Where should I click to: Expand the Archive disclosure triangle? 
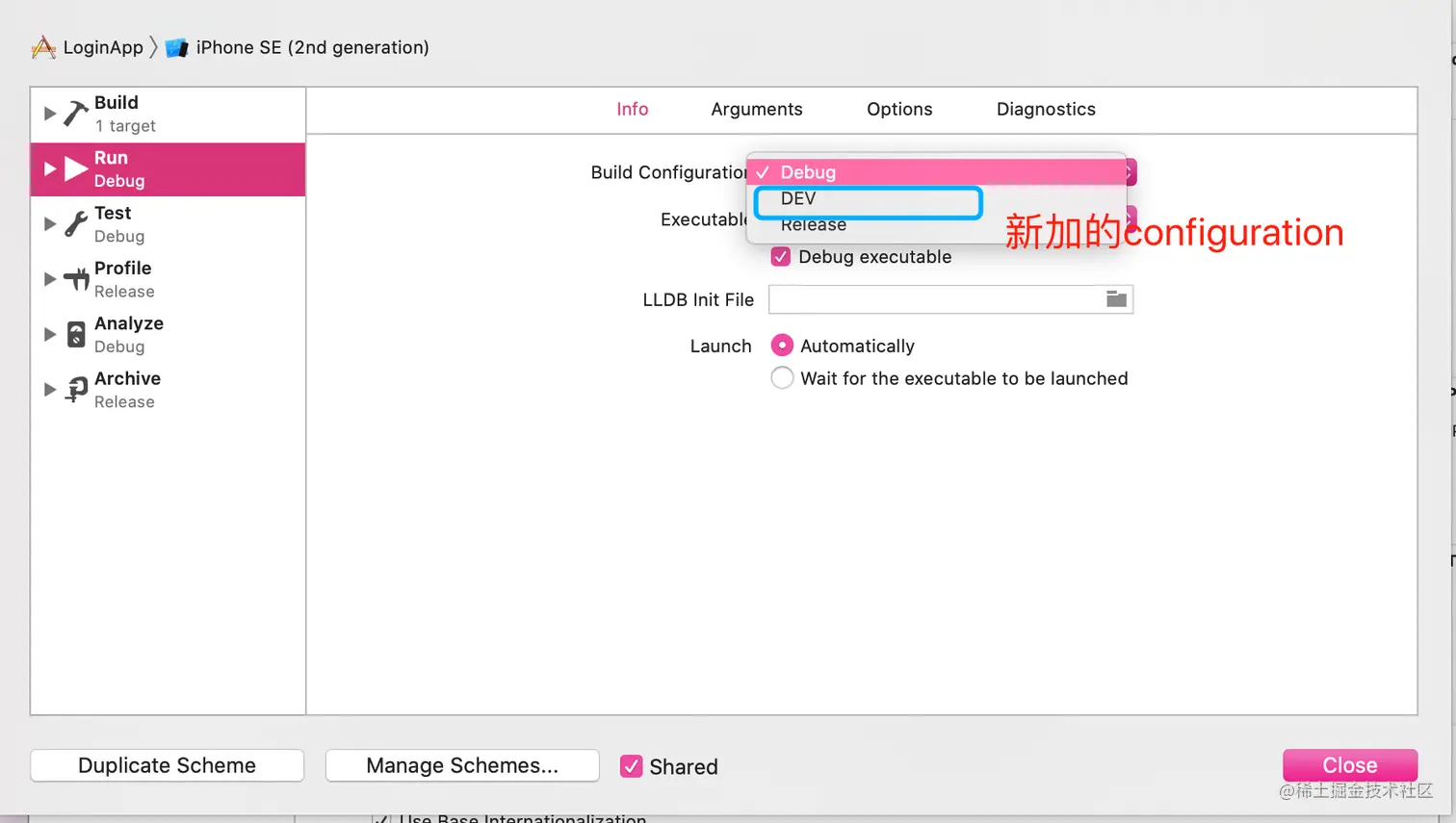click(50, 390)
